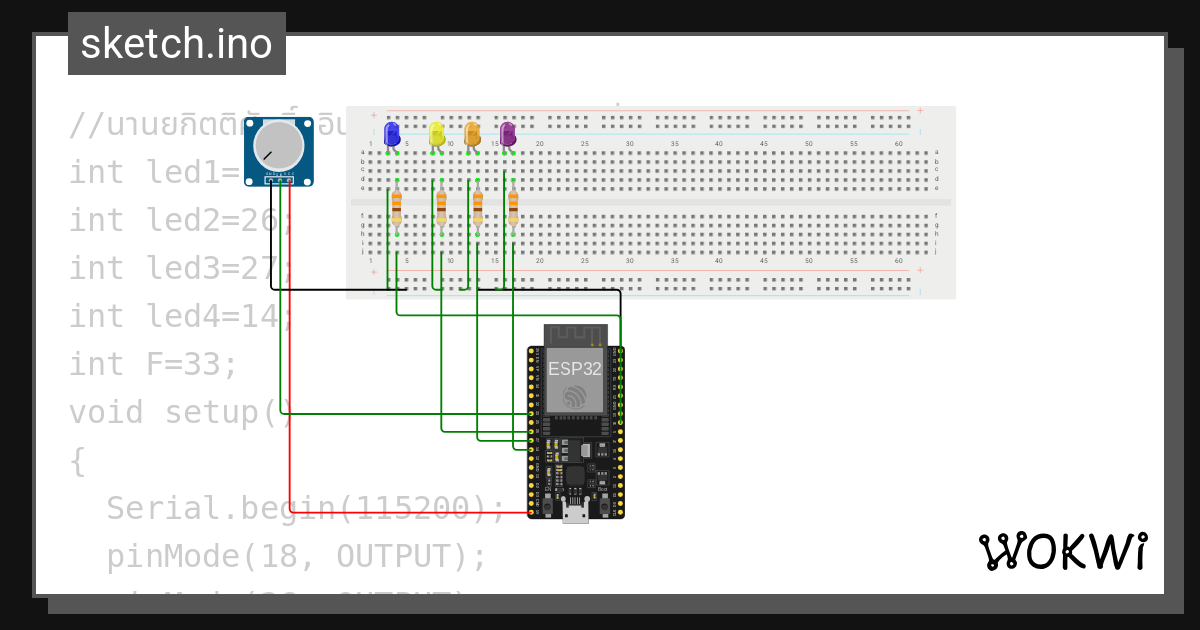This screenshot has width=1200, height=630.
Task: Click the code line 'int led4=14;'
Action: click(182, 316)
